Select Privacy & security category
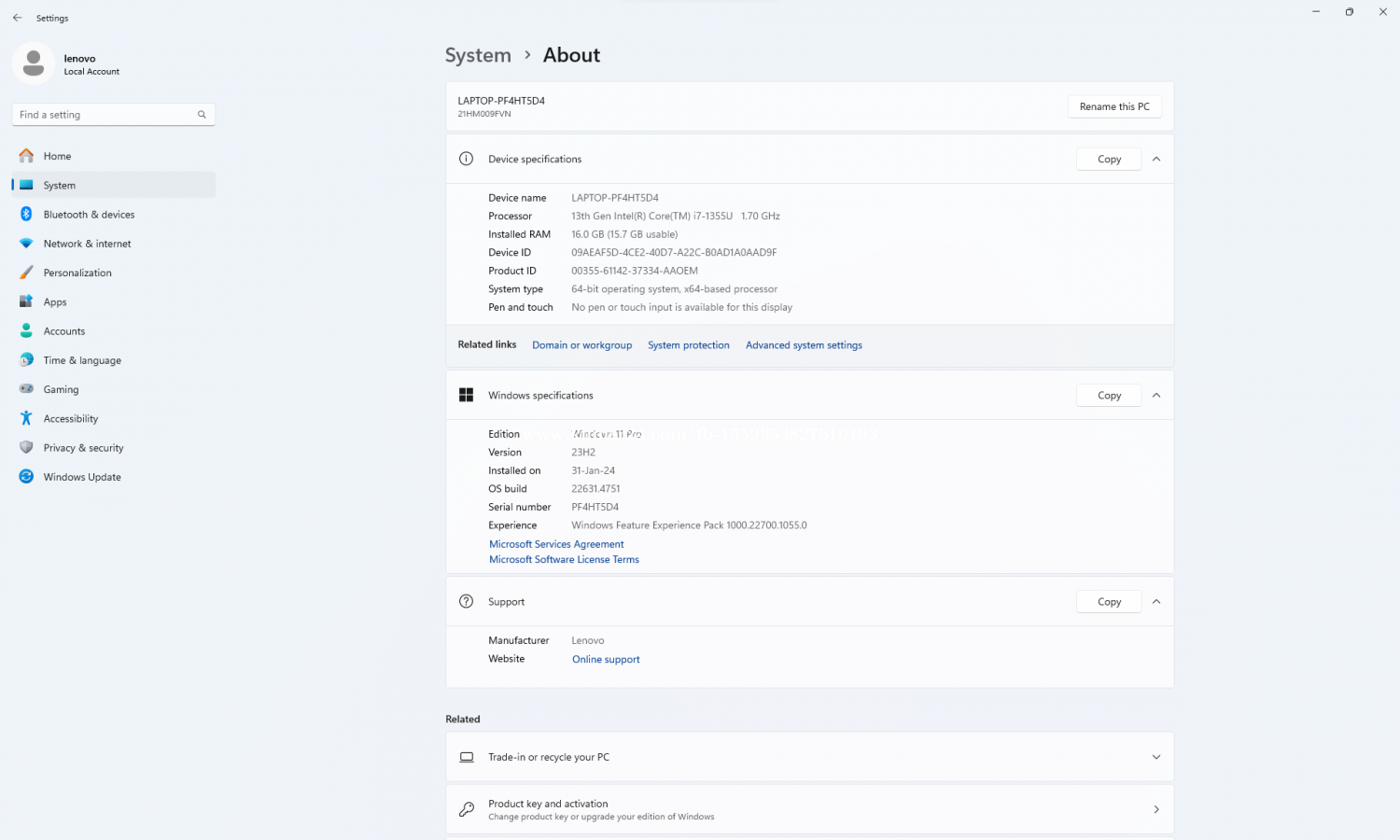Viewport: 1400px width, 840px height. tap(113, 447)
